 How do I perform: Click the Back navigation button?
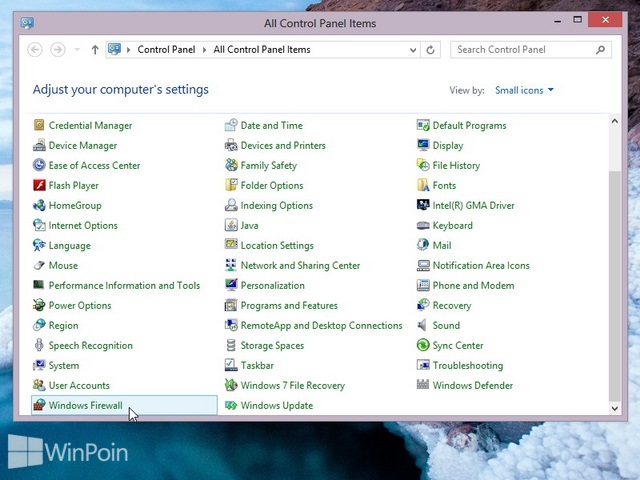35,50
